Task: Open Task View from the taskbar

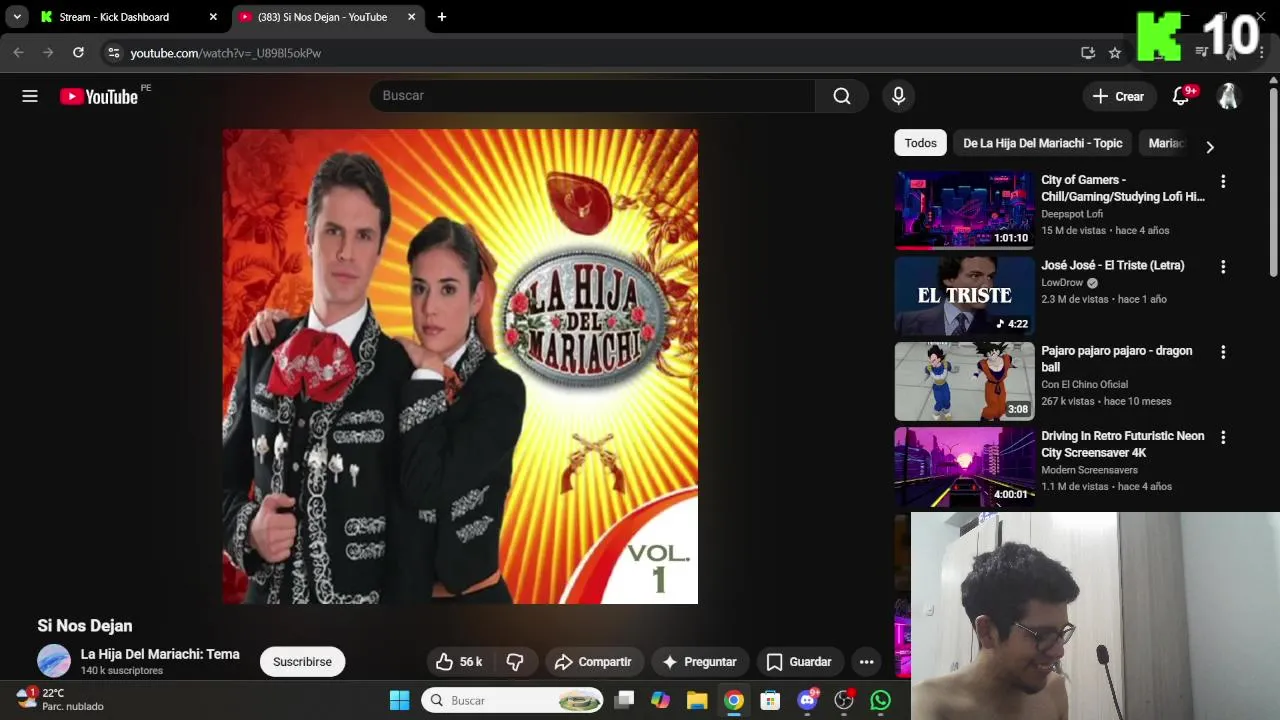Action: pos(624,700)
